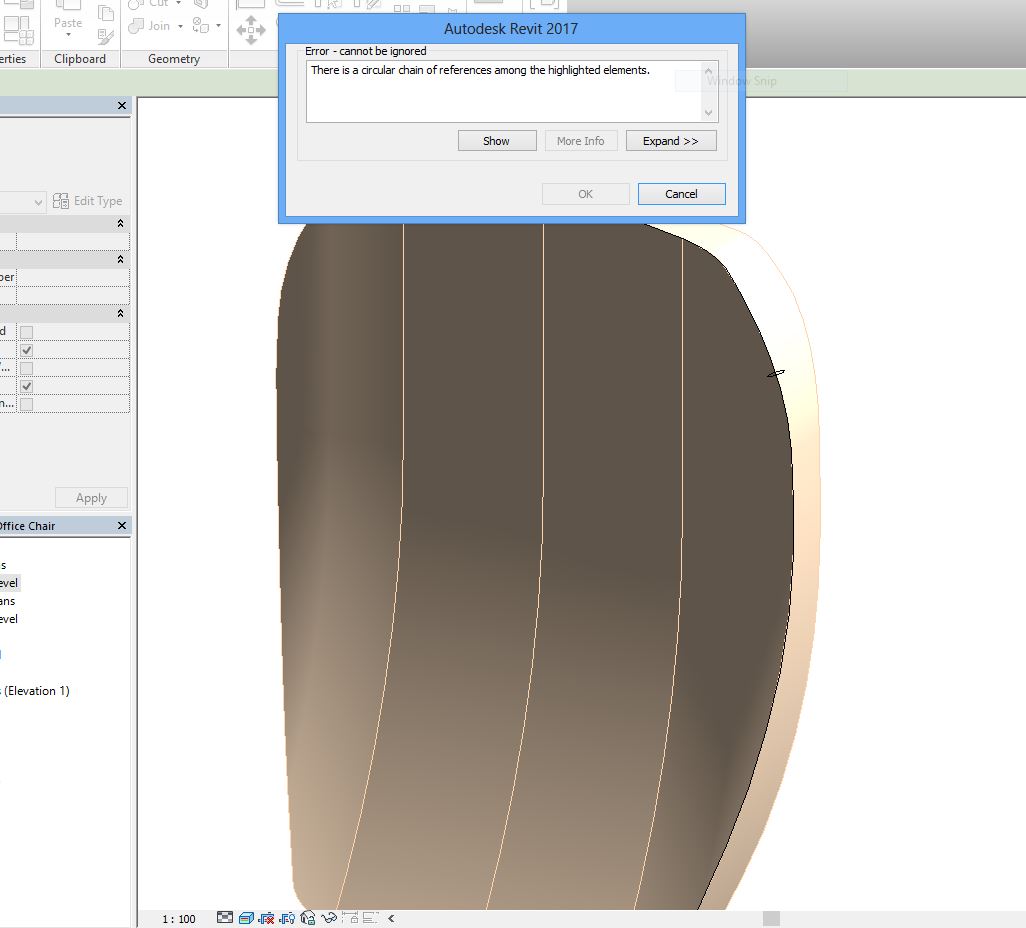Click the shadows toggle in status bar
Image resolution: width=1026 pixels, height=928 pixels.
coord(265,917)
